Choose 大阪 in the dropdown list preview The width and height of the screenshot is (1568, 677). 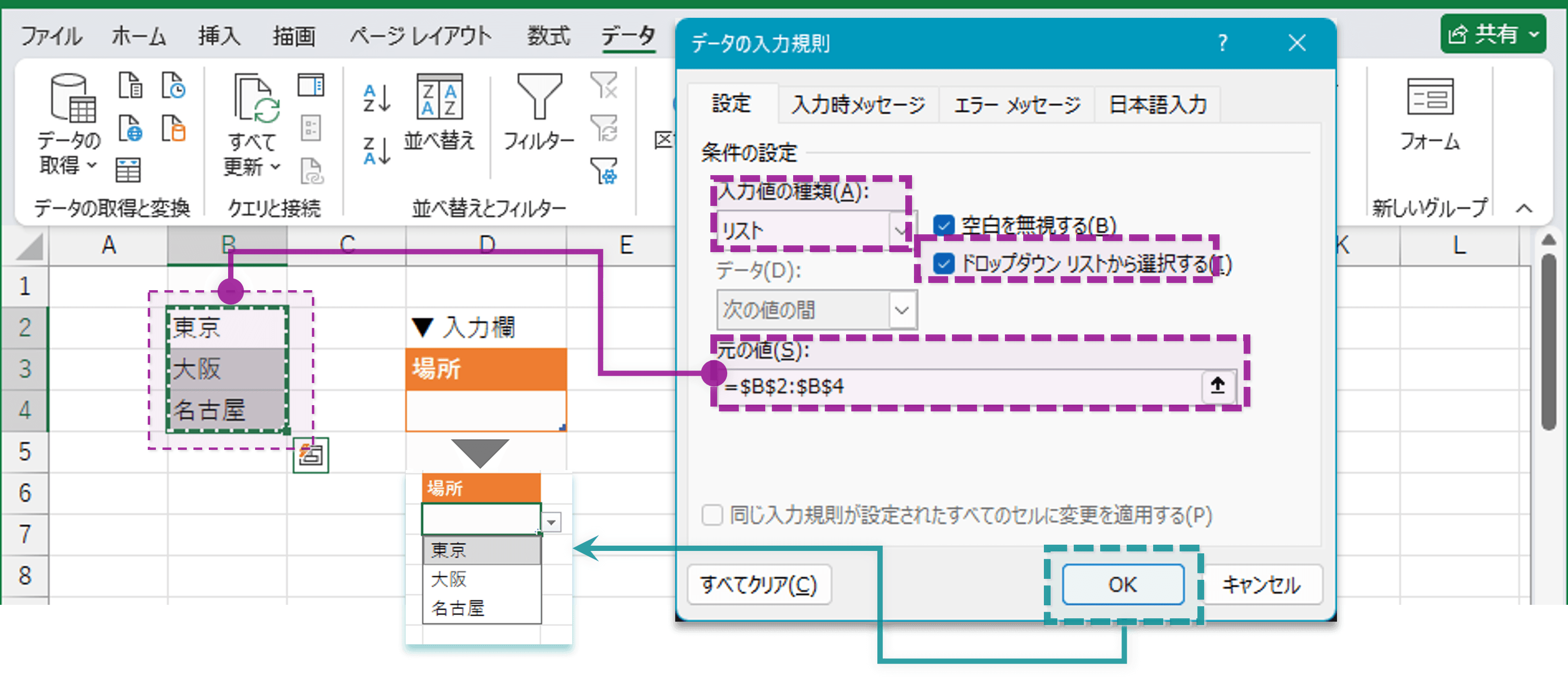pos(481,579)
